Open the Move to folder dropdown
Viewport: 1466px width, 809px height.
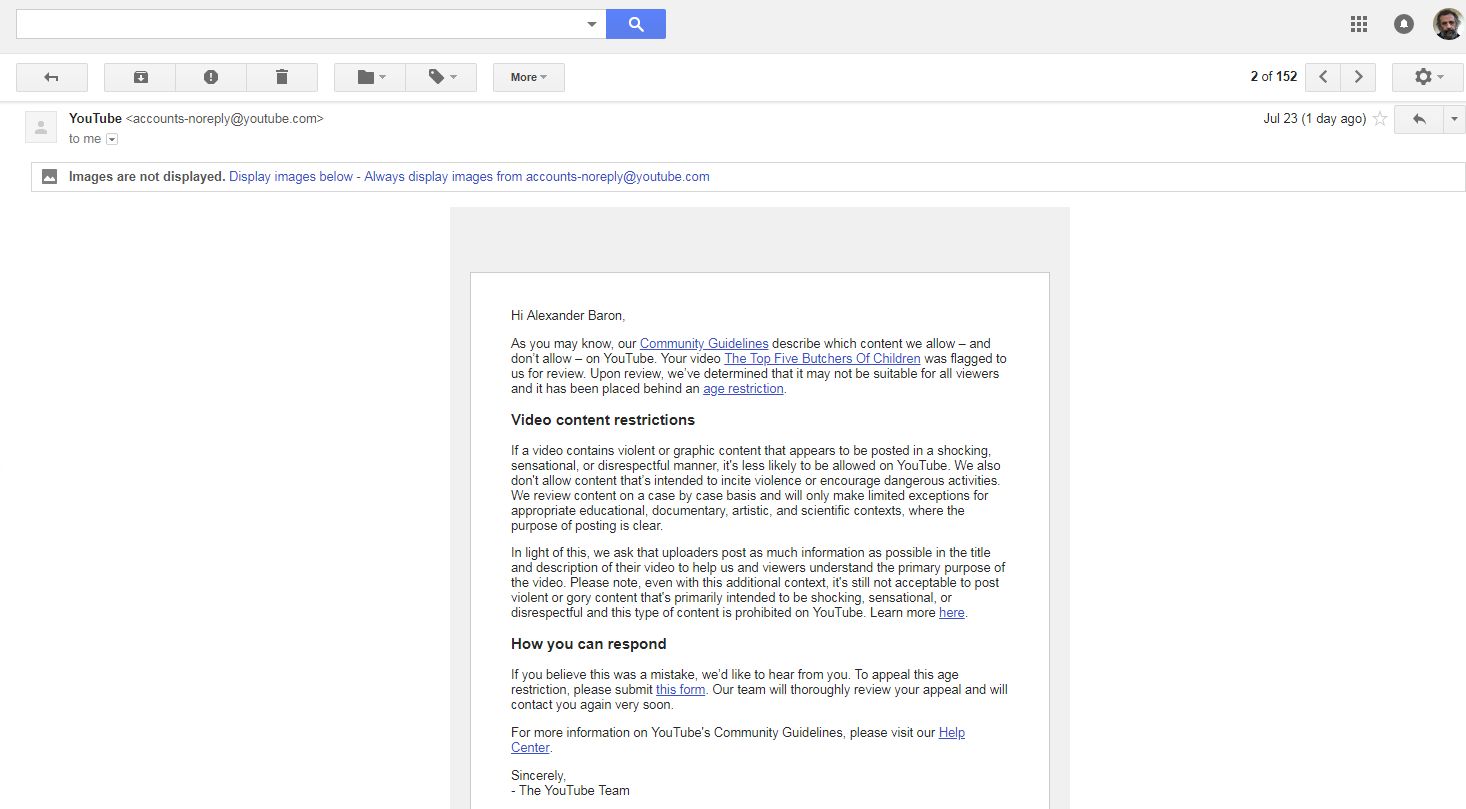pos(370,77)
